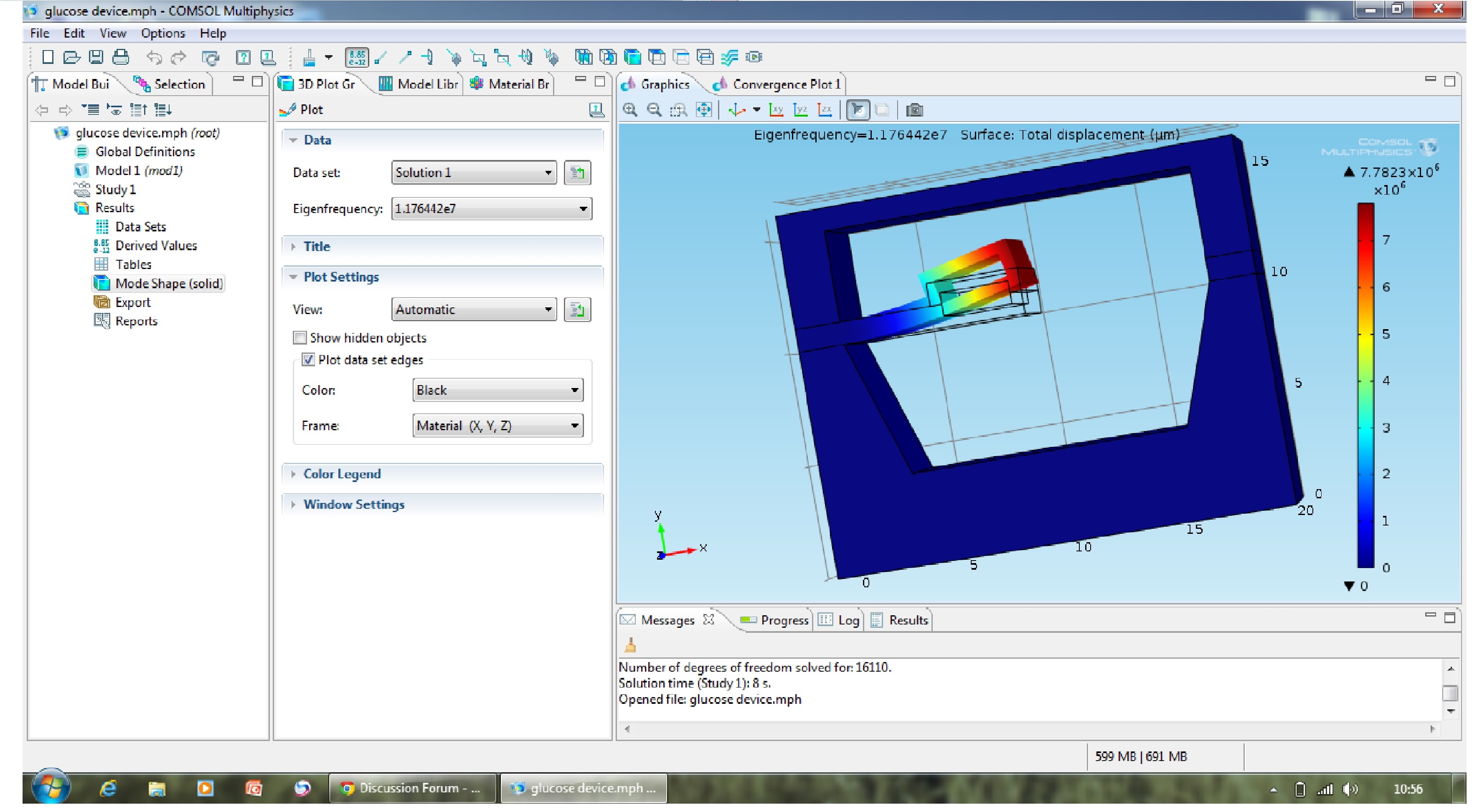Switch to the XY view

[776, 110]
